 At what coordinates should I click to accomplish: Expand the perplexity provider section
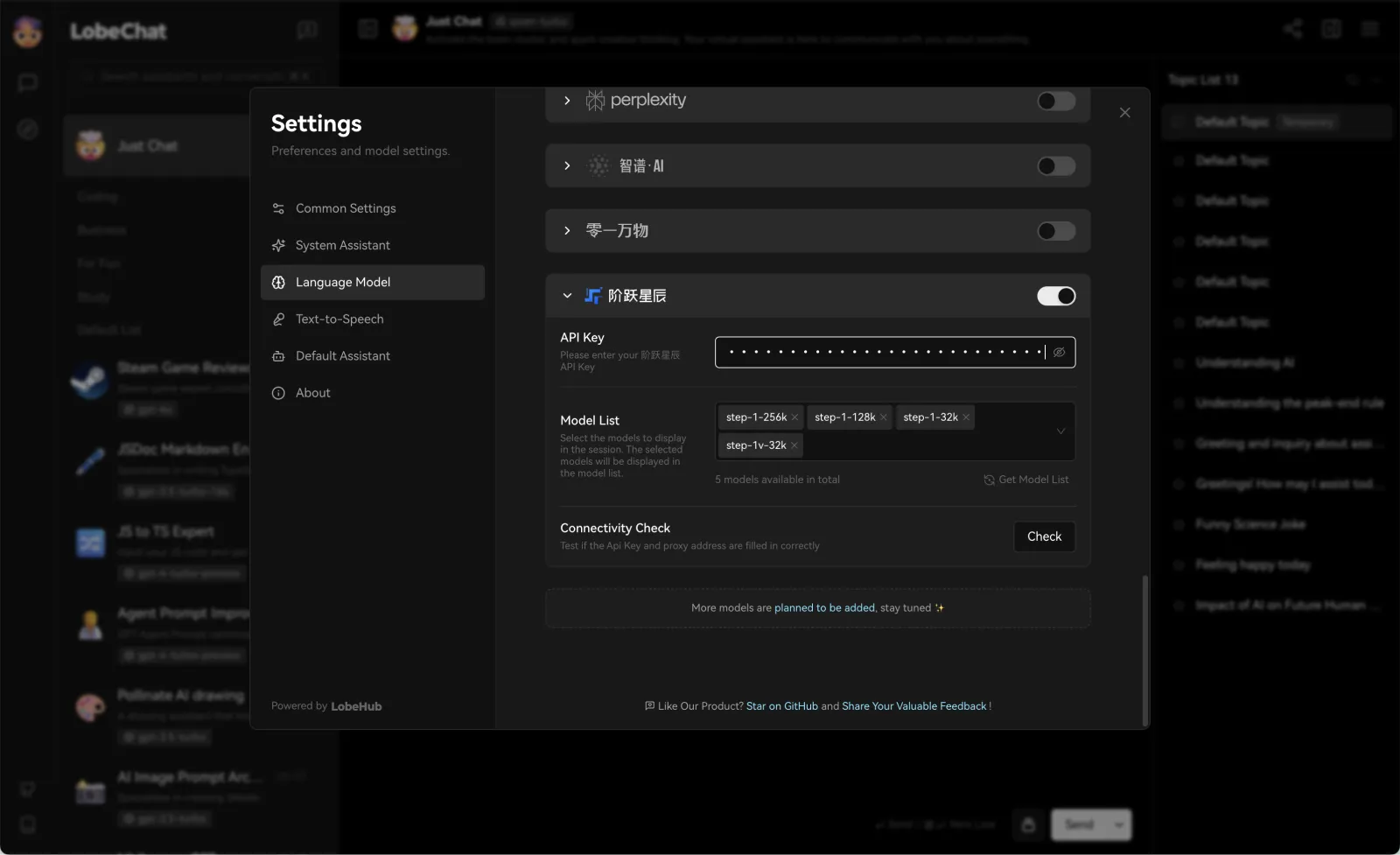tap(567, 101)
